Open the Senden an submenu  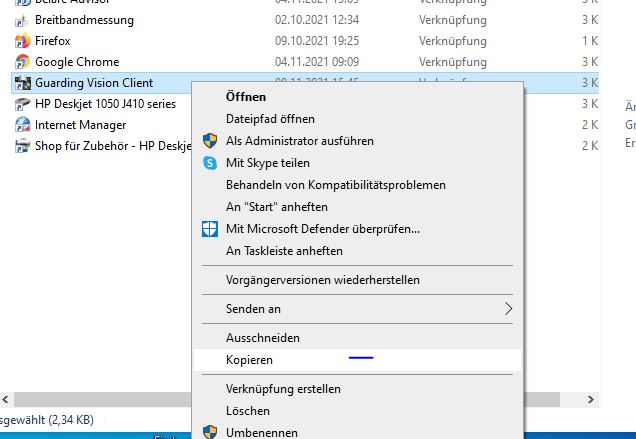(x=357, y=309)
